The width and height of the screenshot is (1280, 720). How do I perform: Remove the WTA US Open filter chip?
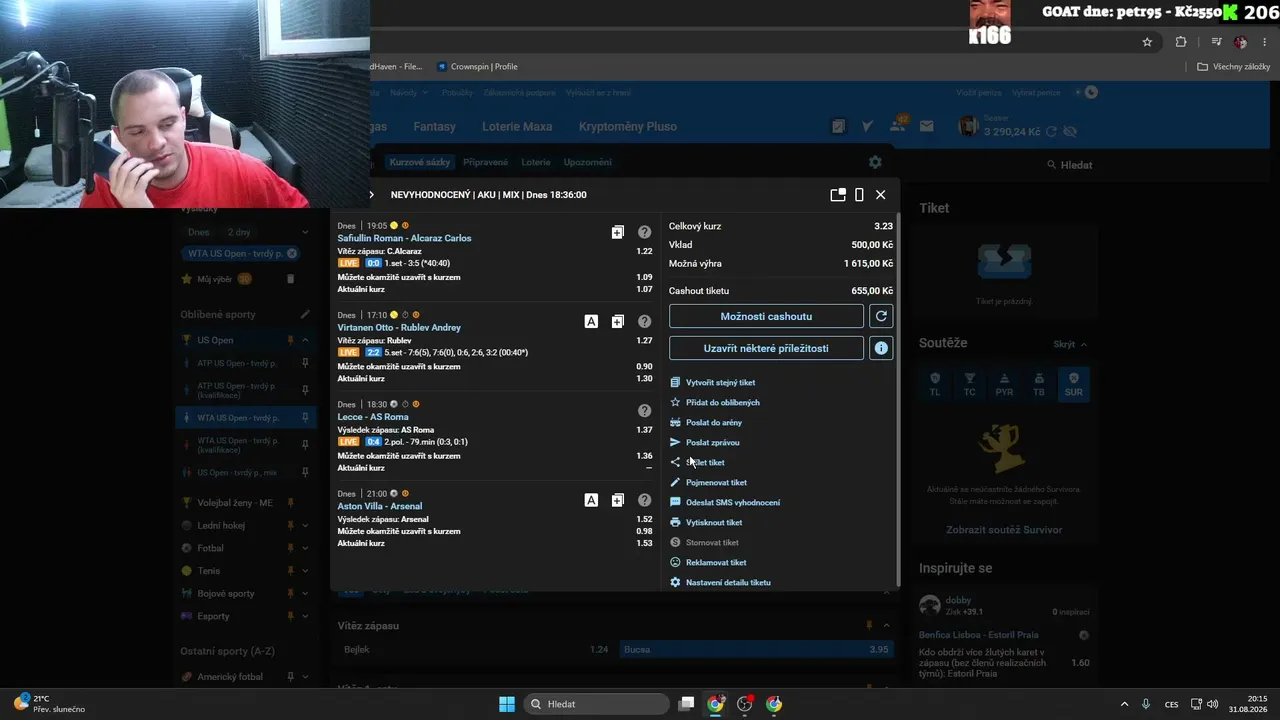pyautogui.click(x=292, y=254)
